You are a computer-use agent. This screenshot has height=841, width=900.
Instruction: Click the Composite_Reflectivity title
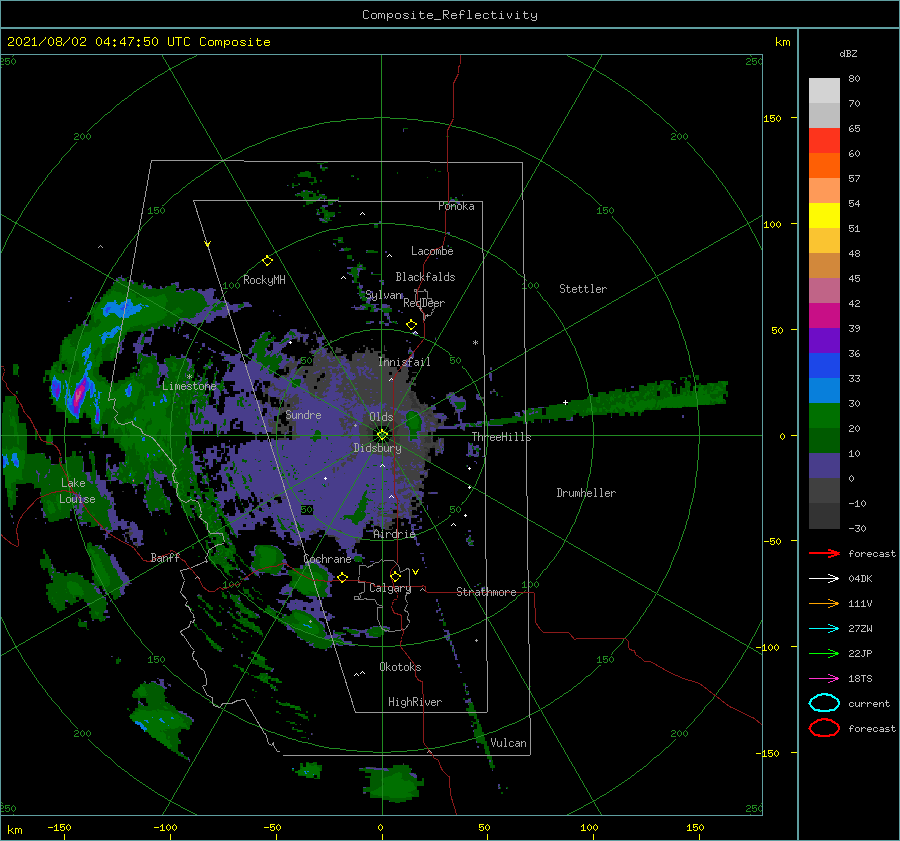coord(449,15)
